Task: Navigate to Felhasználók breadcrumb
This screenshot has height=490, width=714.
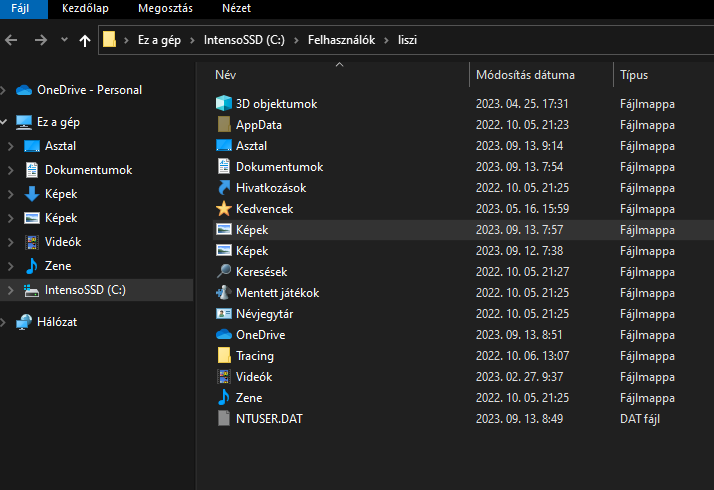Action: pyautogui.click(x=342, y=40)
